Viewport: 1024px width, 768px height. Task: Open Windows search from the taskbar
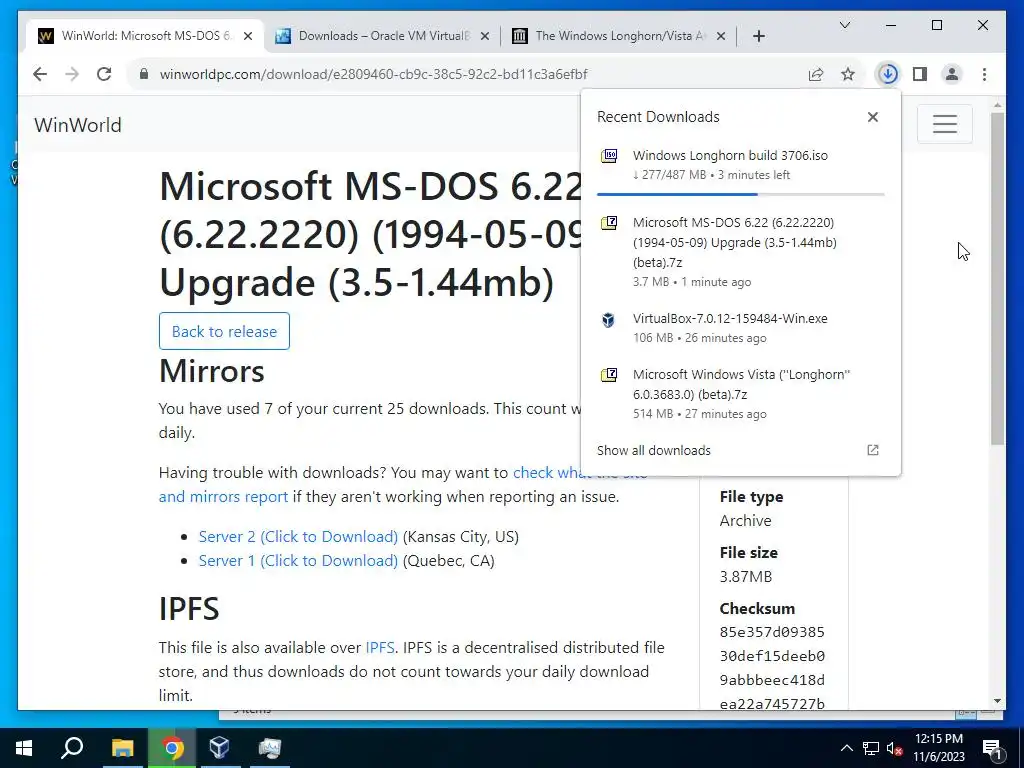pyautogui.click(x=72, y=748)
